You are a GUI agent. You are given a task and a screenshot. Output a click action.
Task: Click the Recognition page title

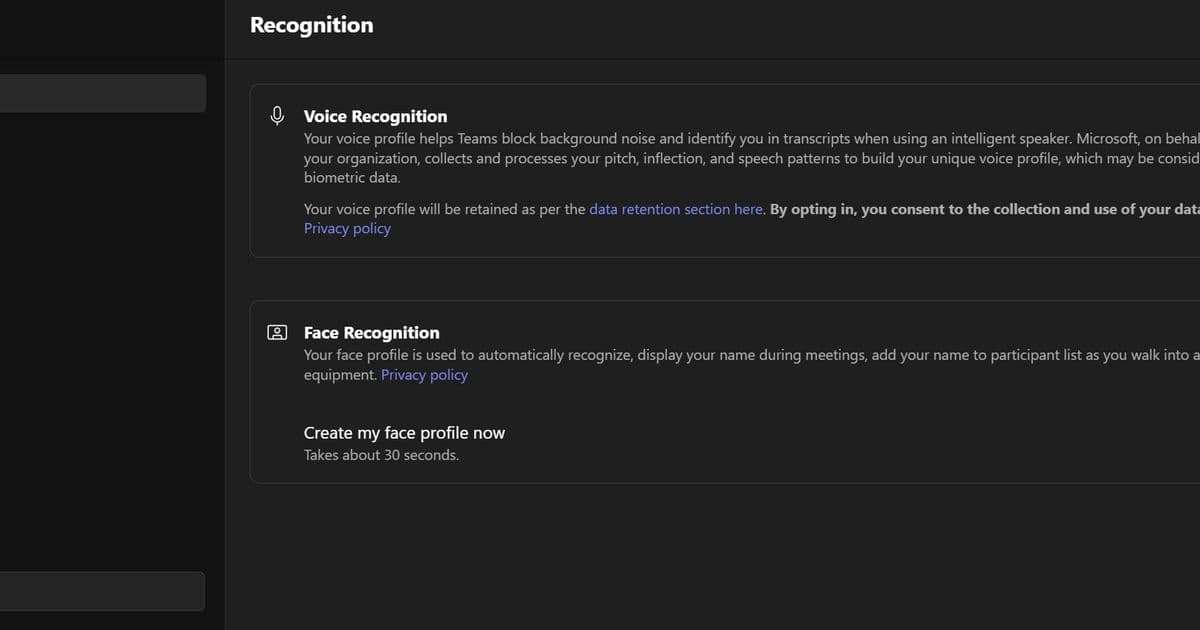point(311,25)
